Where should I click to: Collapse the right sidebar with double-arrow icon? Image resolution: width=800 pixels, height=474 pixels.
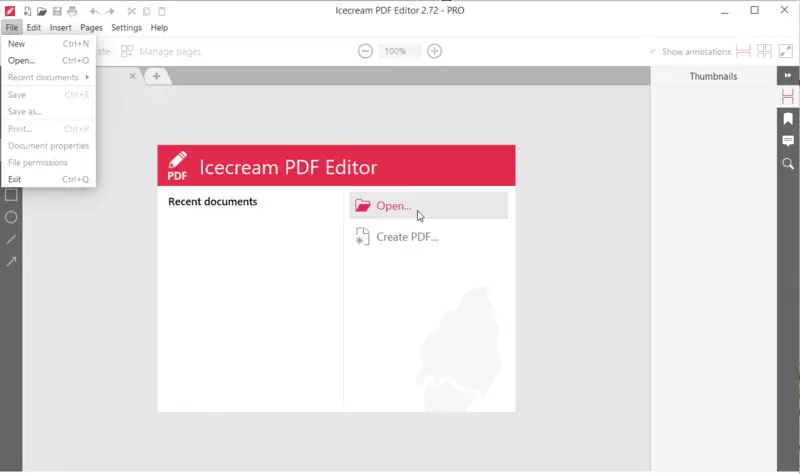point(788,76)
